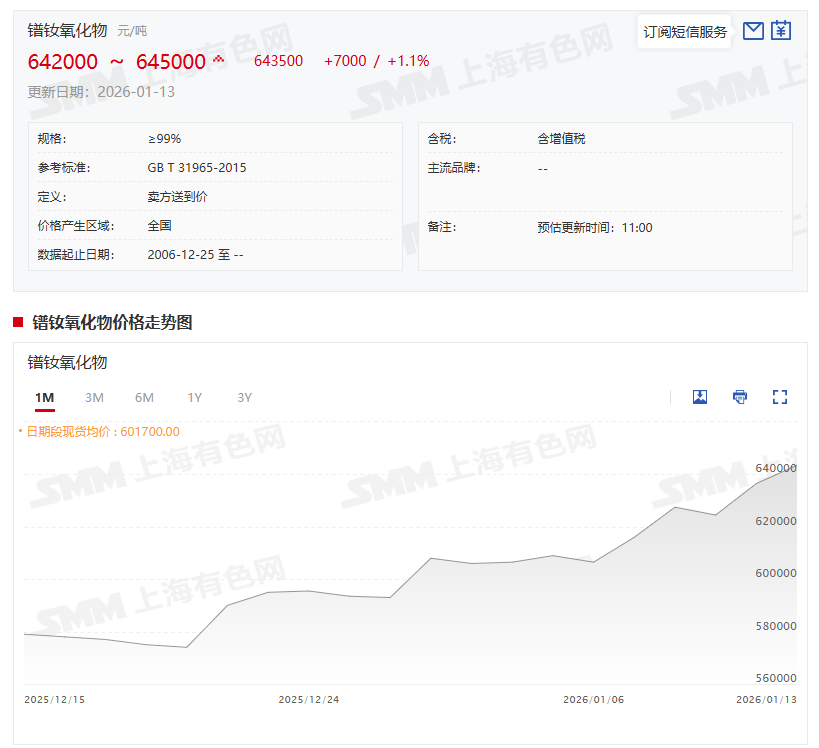The height and width of the screenshot is (748, 819).
Task: Download the chart as an image
Action: tap(700, 397)
